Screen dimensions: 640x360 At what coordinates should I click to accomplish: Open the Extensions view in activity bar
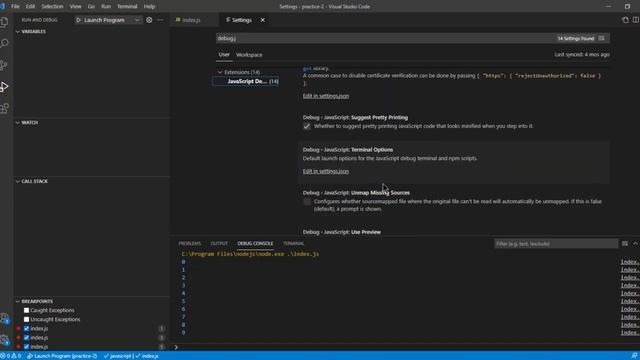click(x=4, y=108)
